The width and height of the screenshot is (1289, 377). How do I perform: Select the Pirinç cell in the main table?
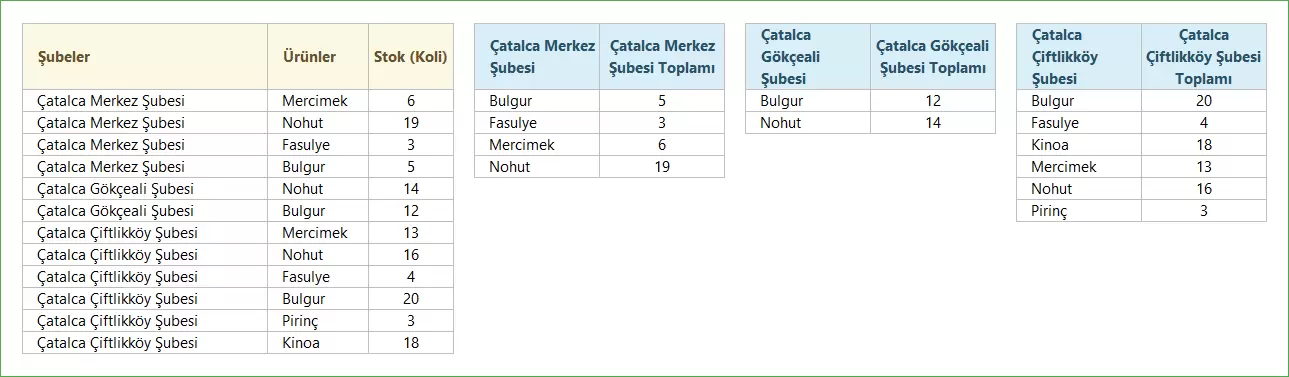[x=318, y=321]
